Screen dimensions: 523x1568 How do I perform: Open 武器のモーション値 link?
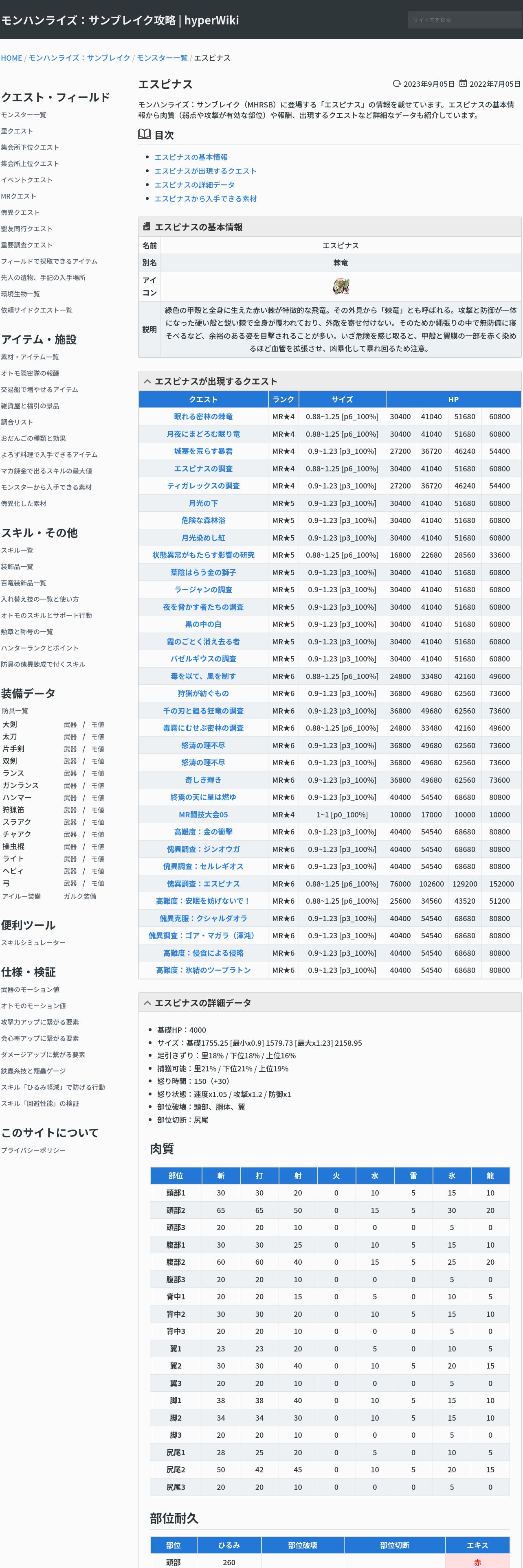30,990
